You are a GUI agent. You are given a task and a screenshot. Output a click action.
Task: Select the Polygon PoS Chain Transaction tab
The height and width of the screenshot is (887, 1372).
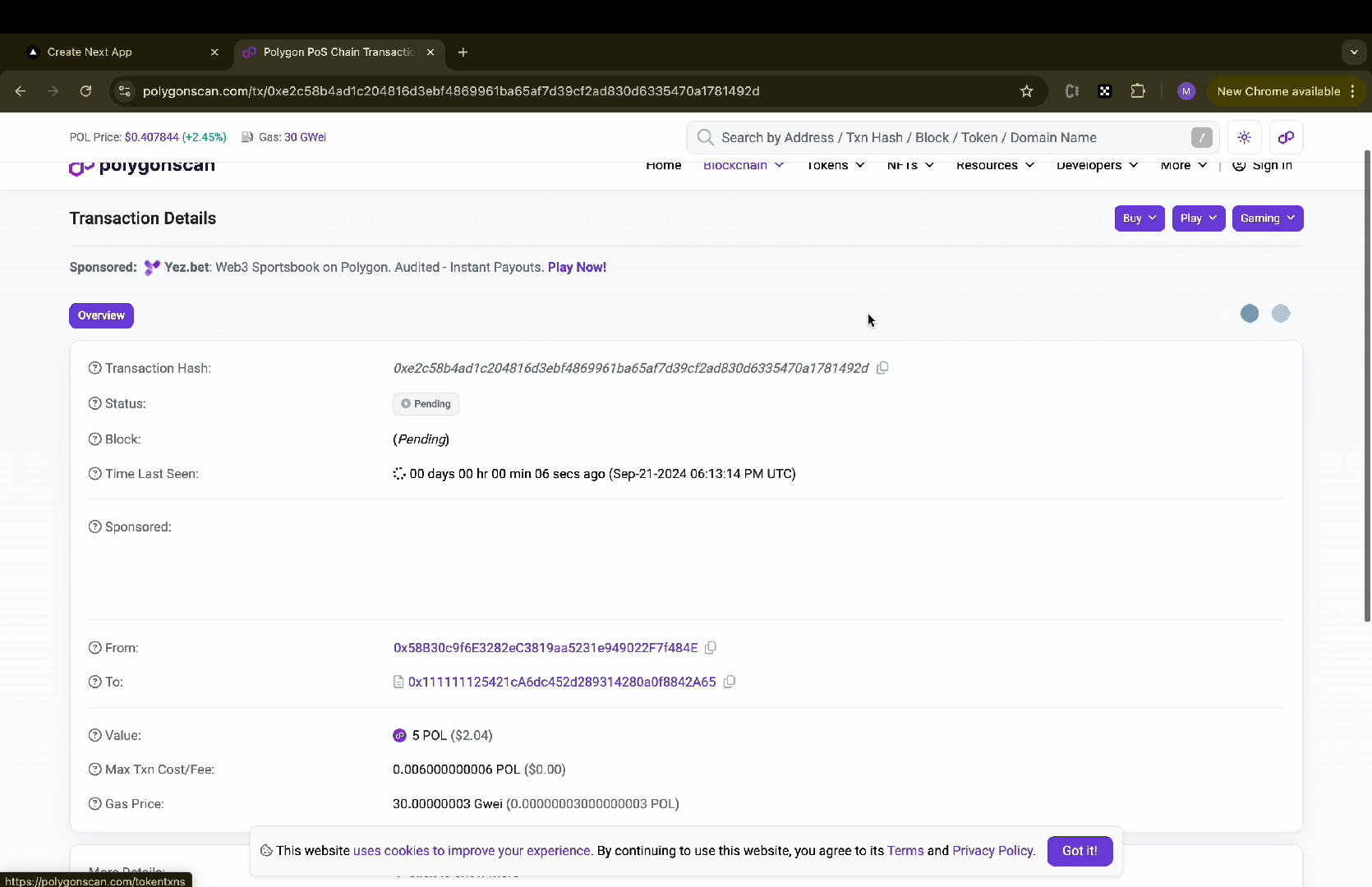(x=338, y=52)
